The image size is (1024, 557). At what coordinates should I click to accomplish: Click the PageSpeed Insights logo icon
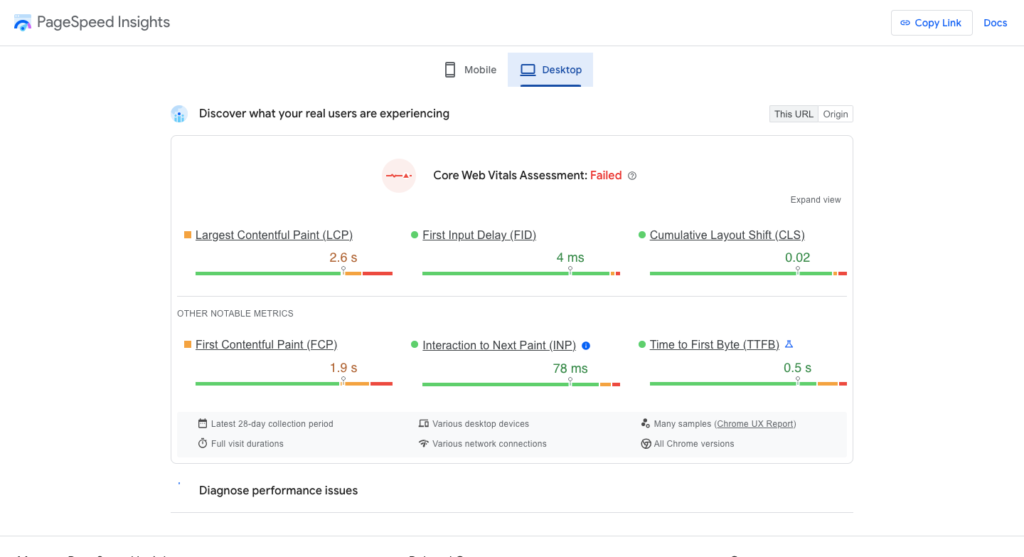[22, 23]
